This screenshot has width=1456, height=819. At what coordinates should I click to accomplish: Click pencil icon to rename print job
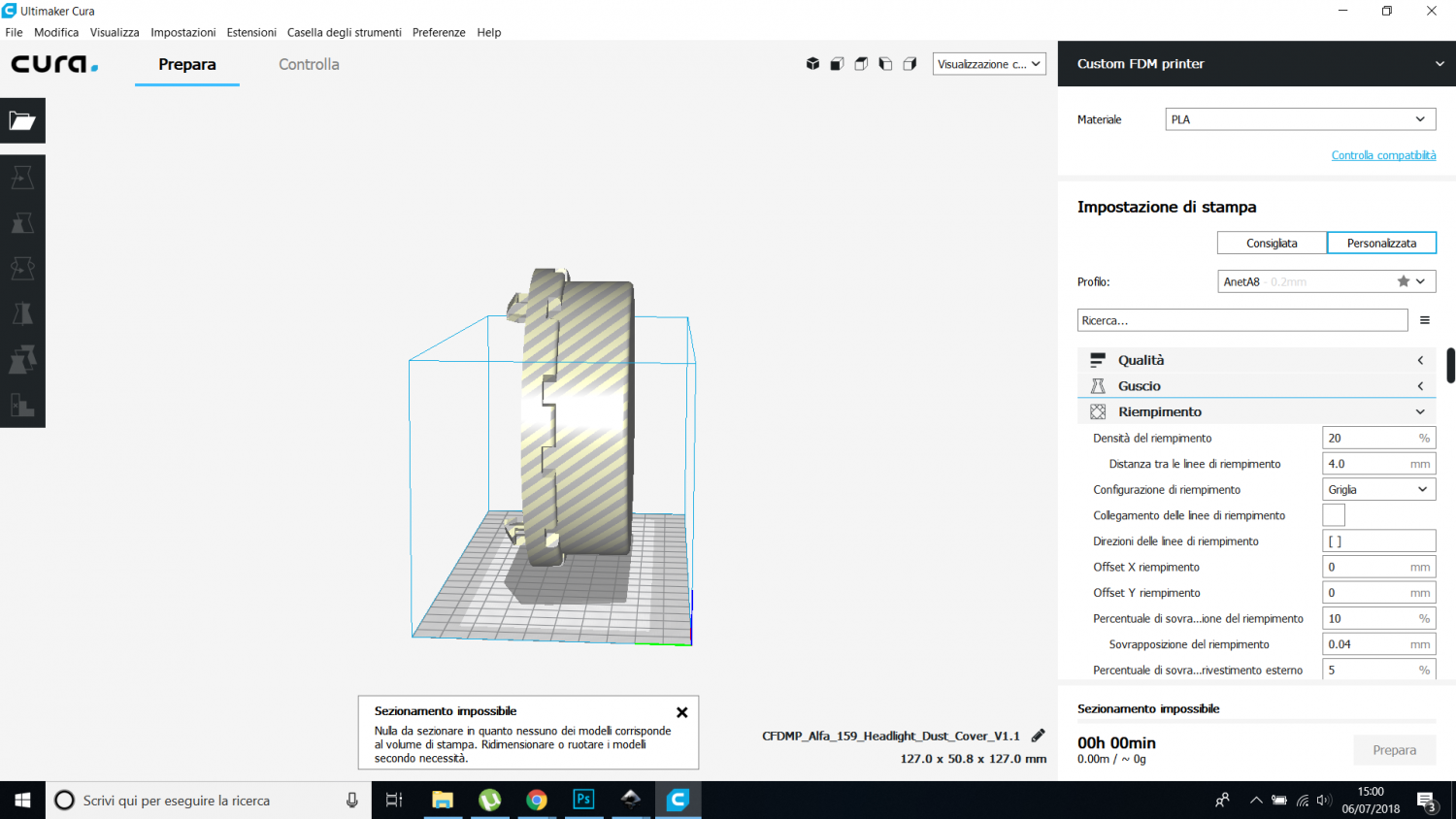[x=1038, y=736]
